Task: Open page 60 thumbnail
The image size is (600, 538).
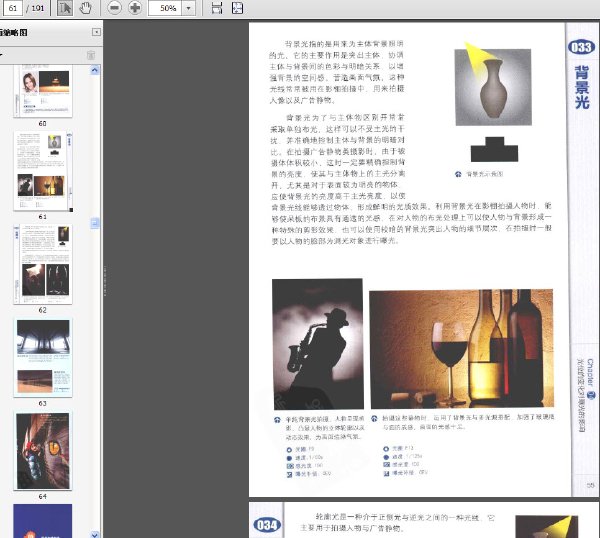Action: pos(43,91)
